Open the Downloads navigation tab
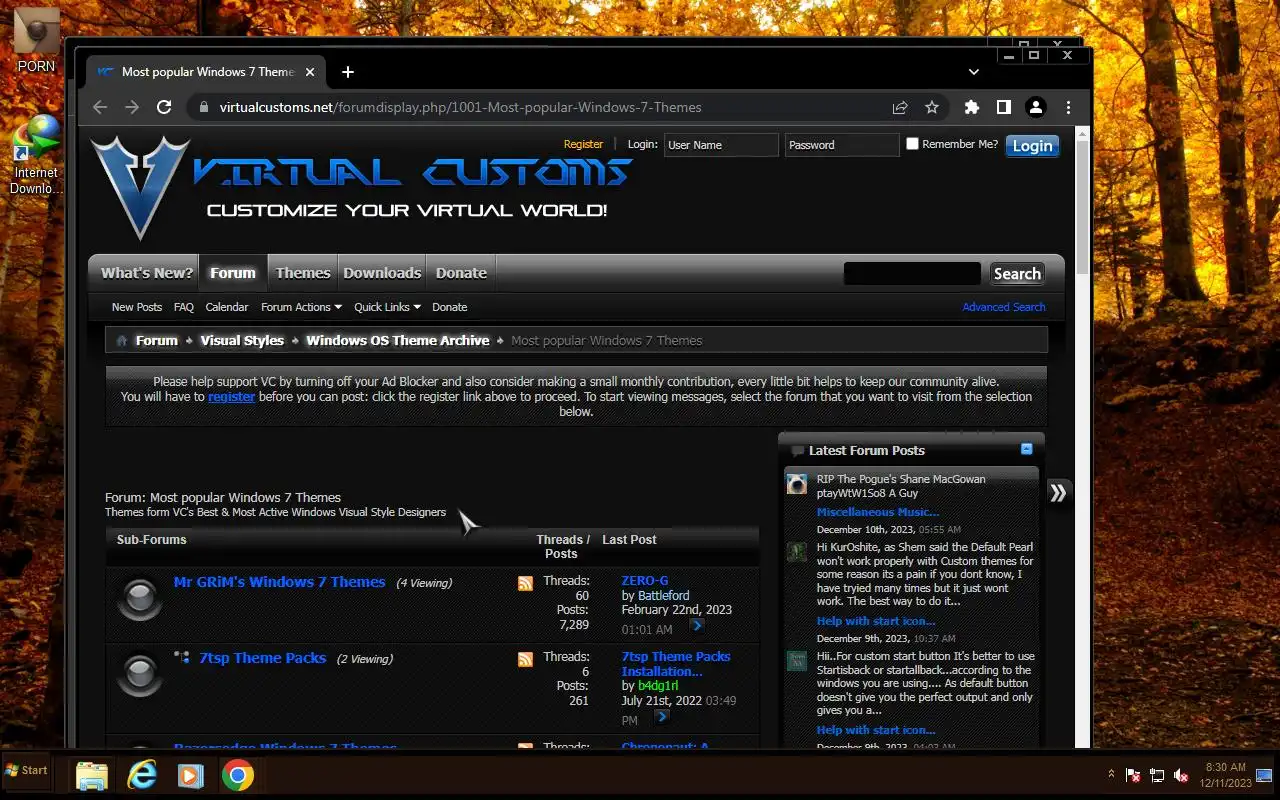Screen dimensions: 1280x800 [x=382, y=273]
